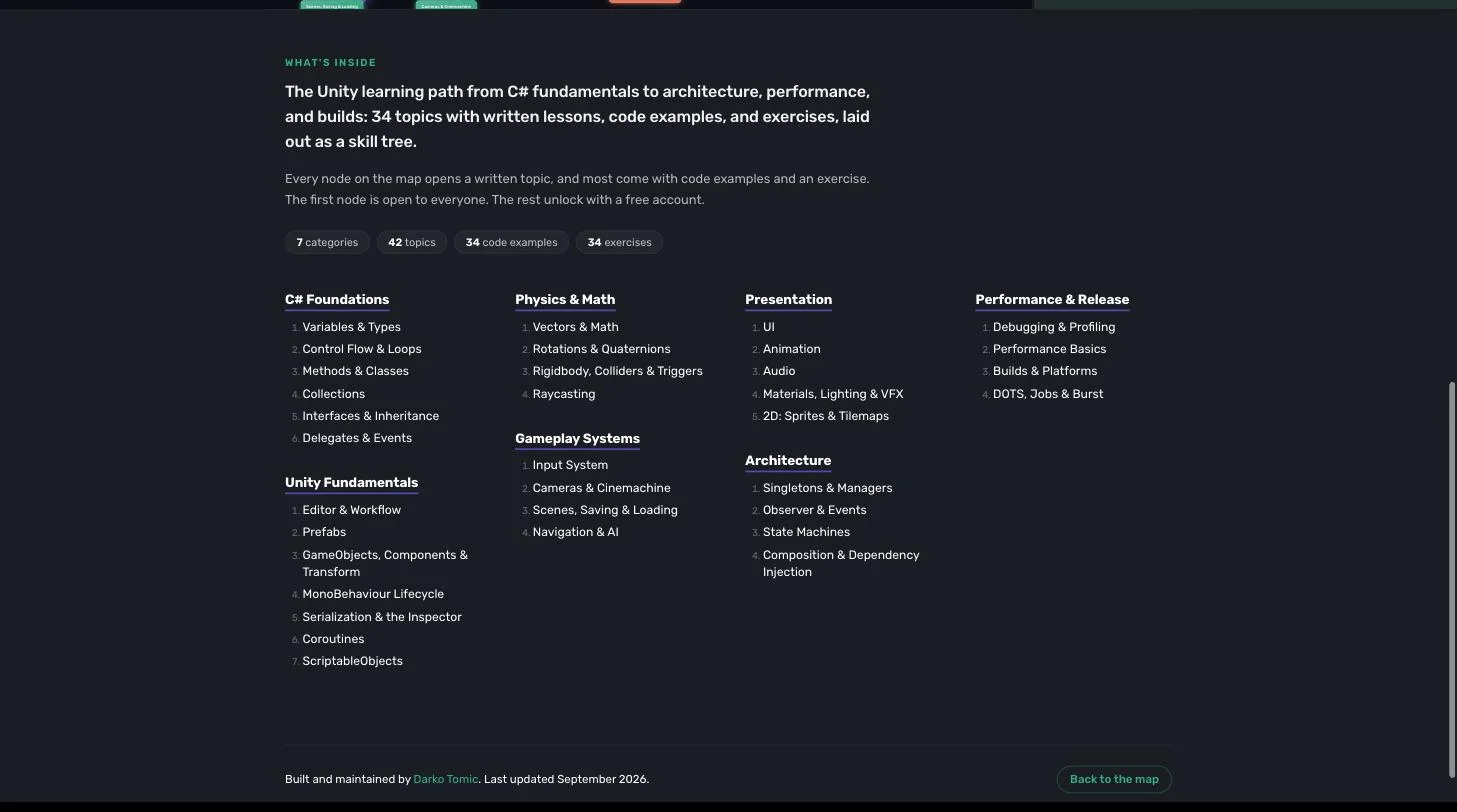
Task: Click the Unity Fundamentals category heading
Action: click(351, 483)
